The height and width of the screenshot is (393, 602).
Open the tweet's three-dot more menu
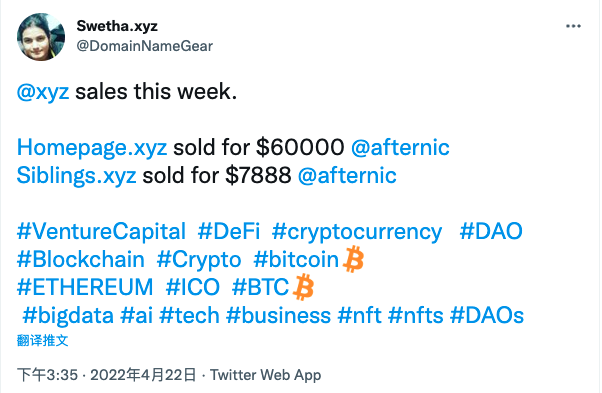[x=573, y=26]
